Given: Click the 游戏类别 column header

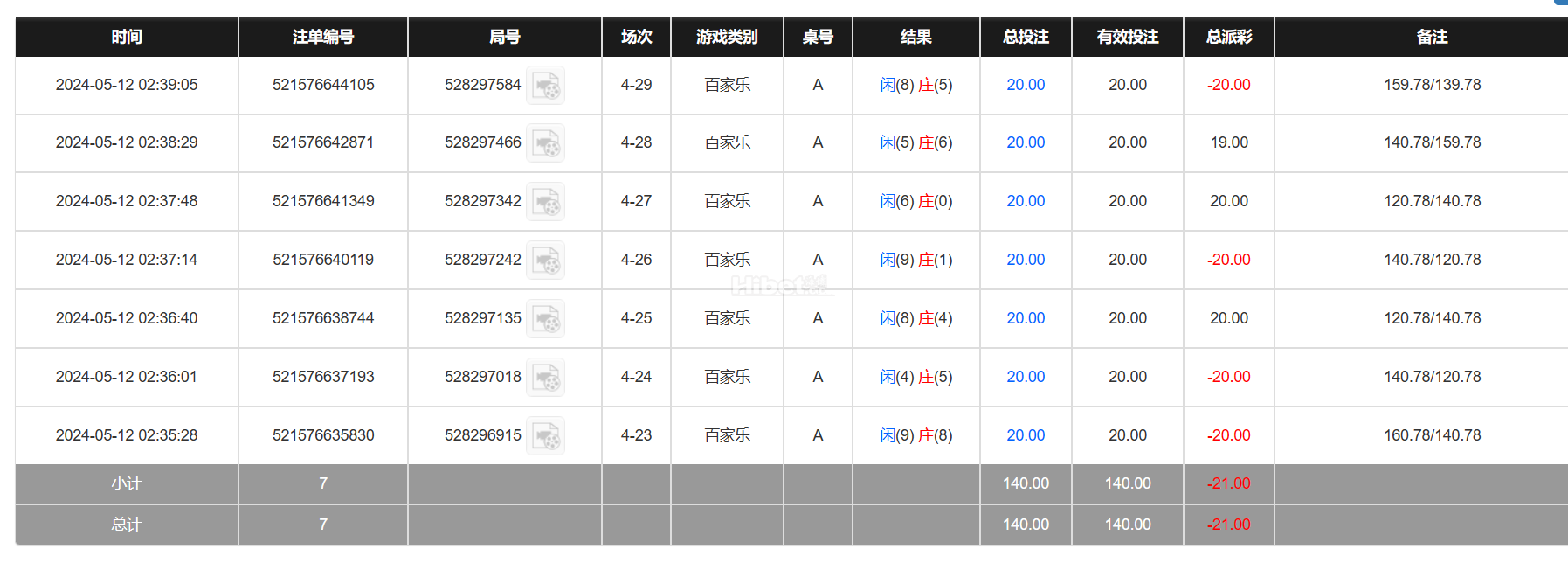Looking at the screenshot, I should click(727, 37).
